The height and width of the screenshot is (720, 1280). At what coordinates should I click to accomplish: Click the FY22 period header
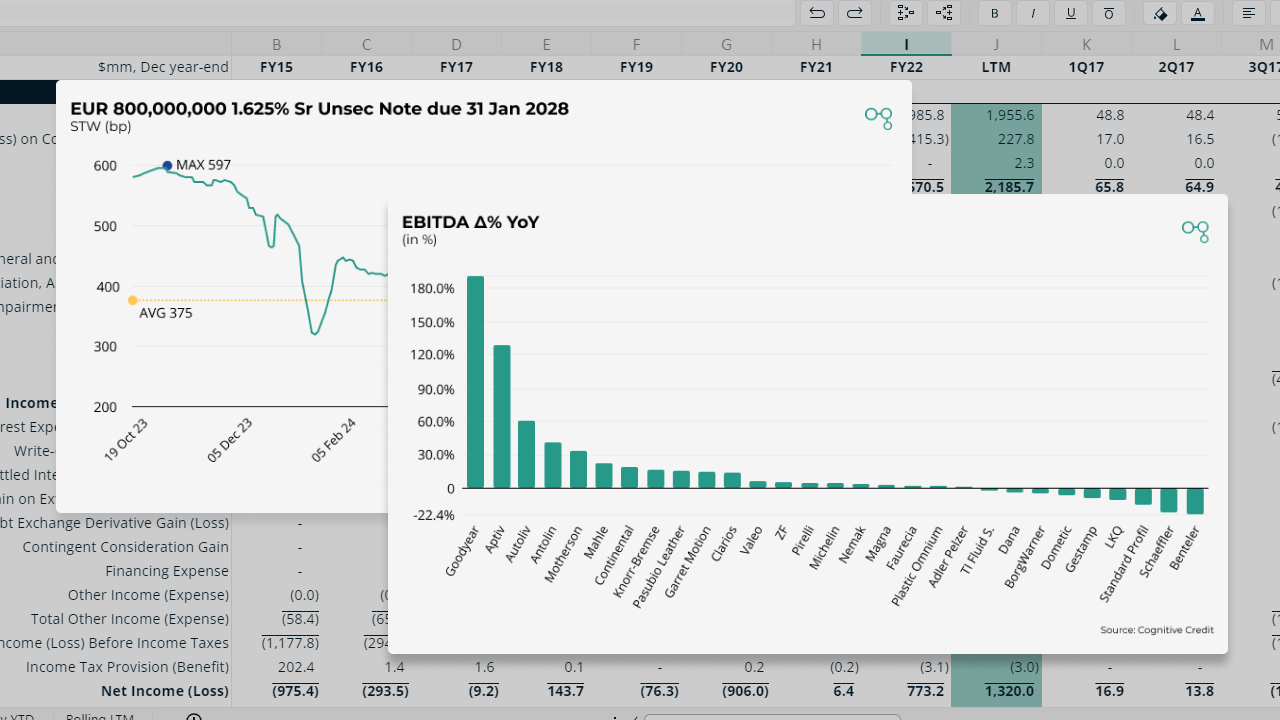[x=906, y=67]
